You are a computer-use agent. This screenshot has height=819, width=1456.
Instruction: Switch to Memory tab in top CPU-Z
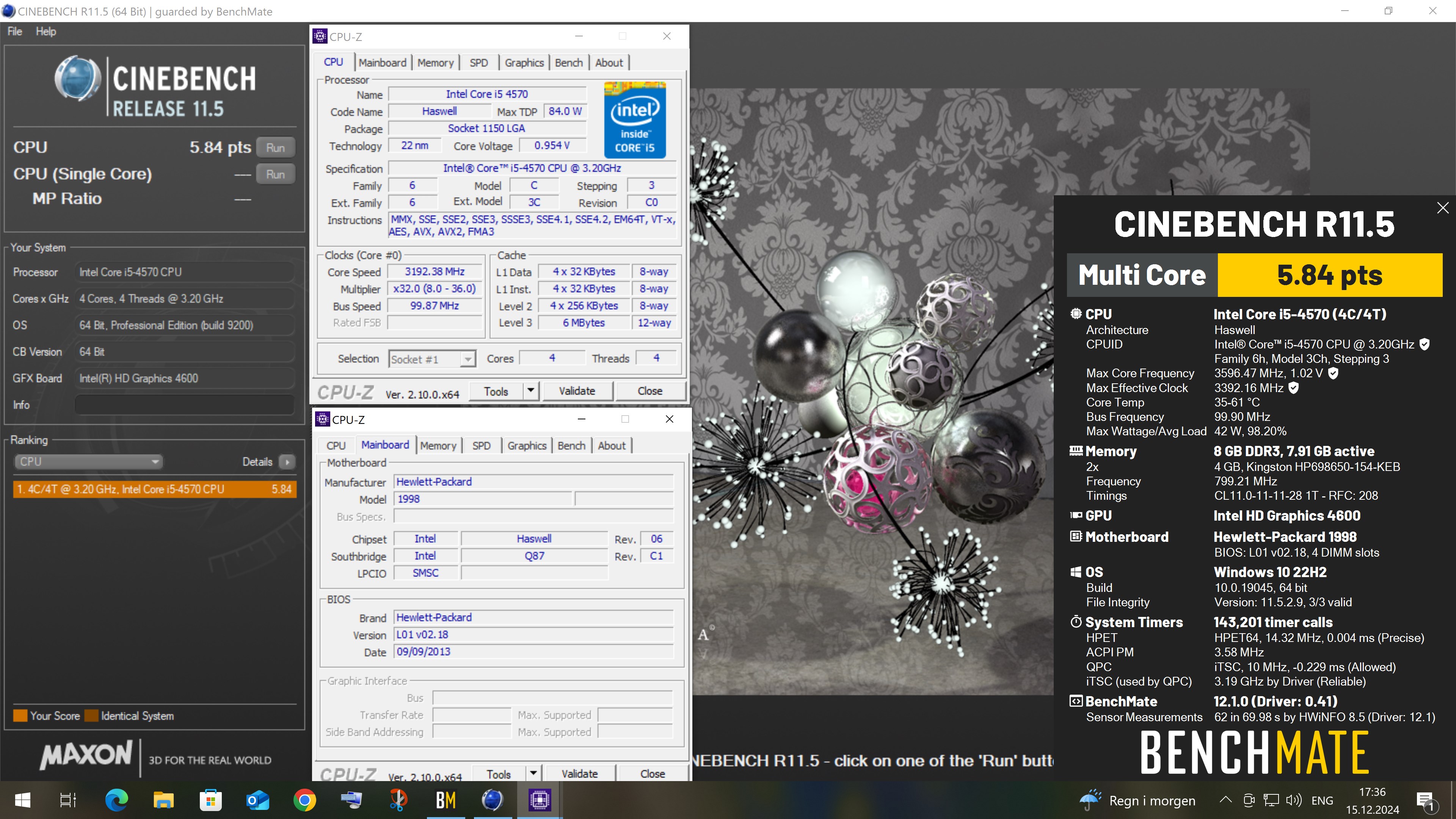[x=435, y=63]
